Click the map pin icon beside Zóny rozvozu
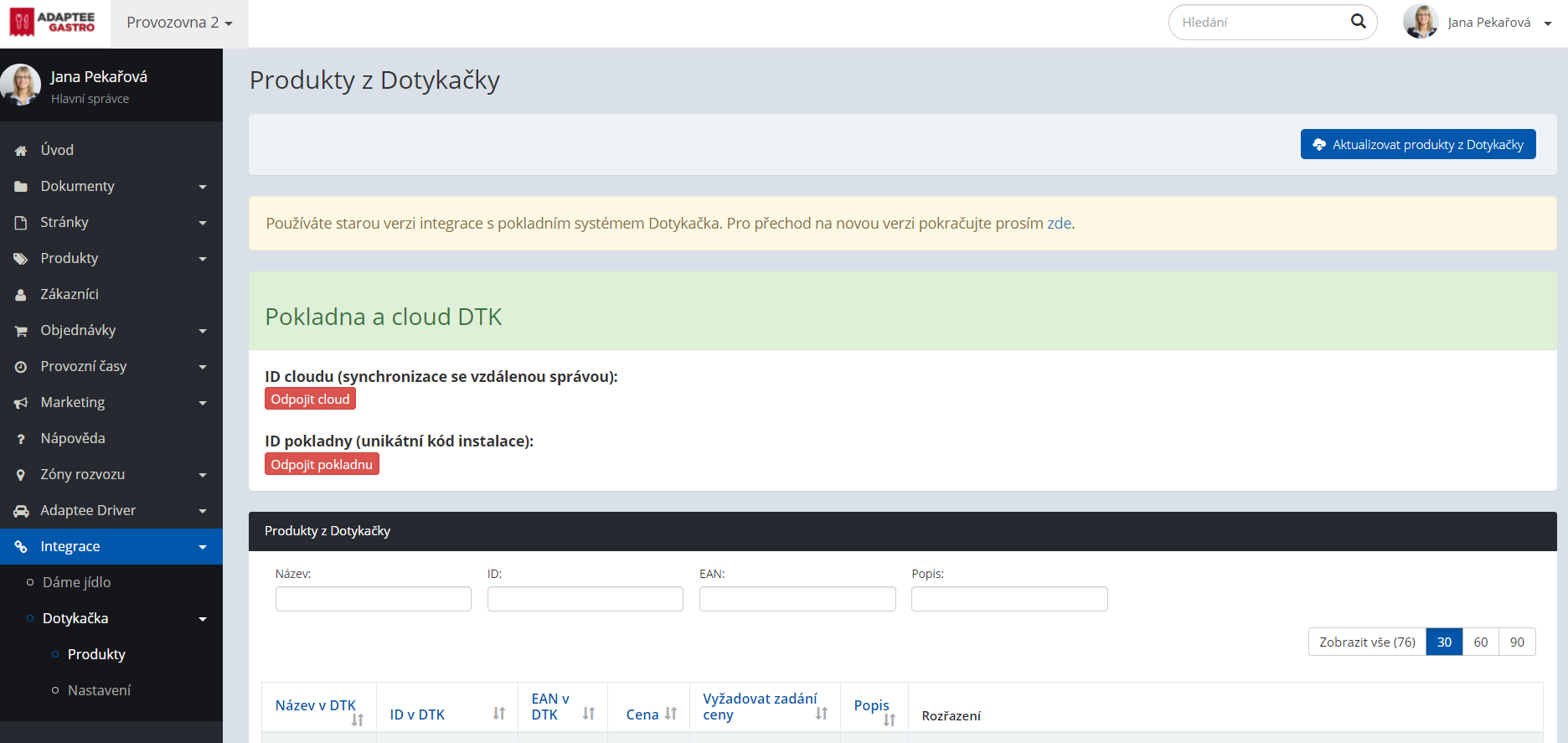1568x743 pixels. [x=21, y=475]
